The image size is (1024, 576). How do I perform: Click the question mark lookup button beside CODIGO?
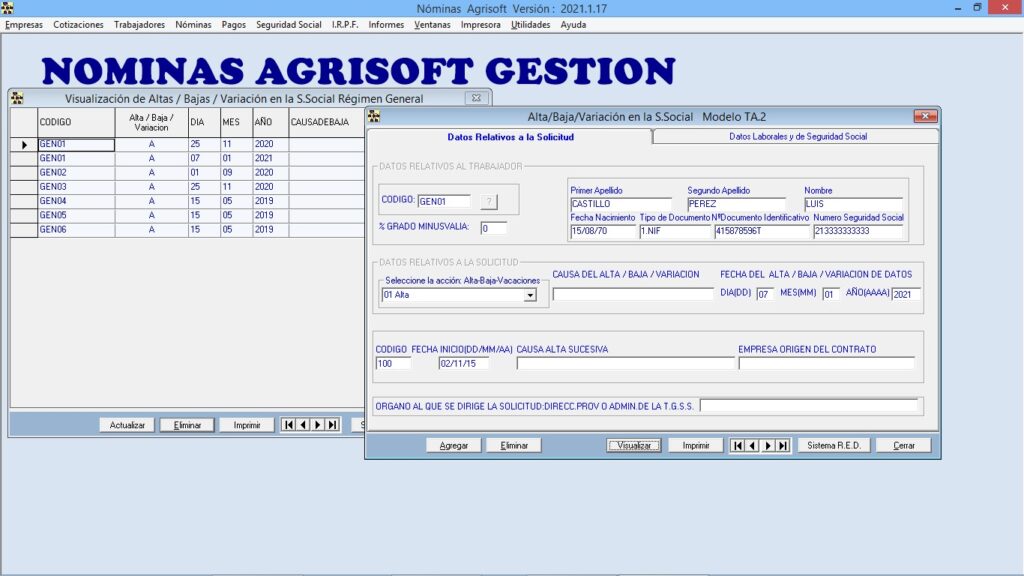coord(488,201)
